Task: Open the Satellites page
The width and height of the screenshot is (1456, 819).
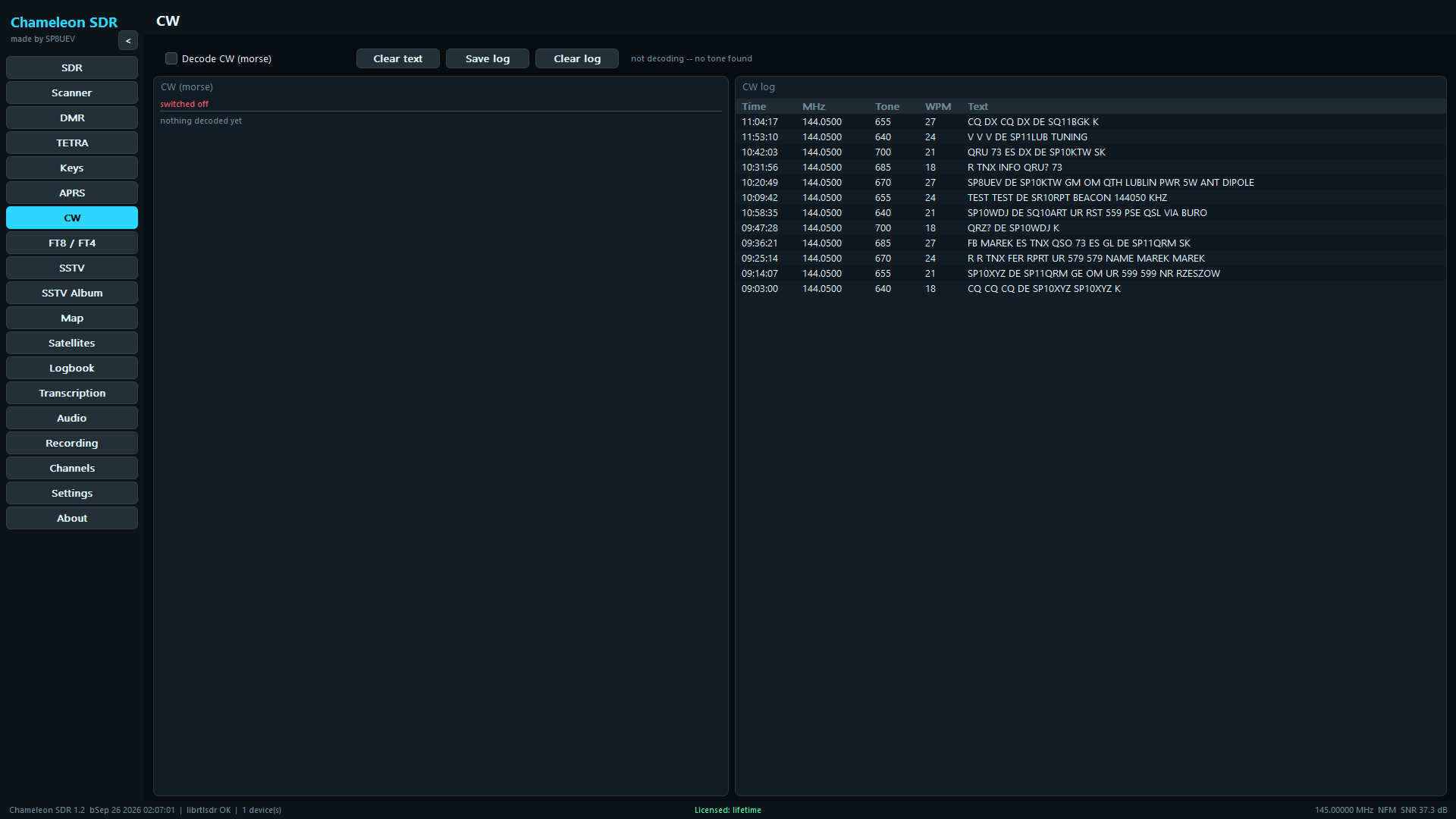Action: tap(72, 343)
